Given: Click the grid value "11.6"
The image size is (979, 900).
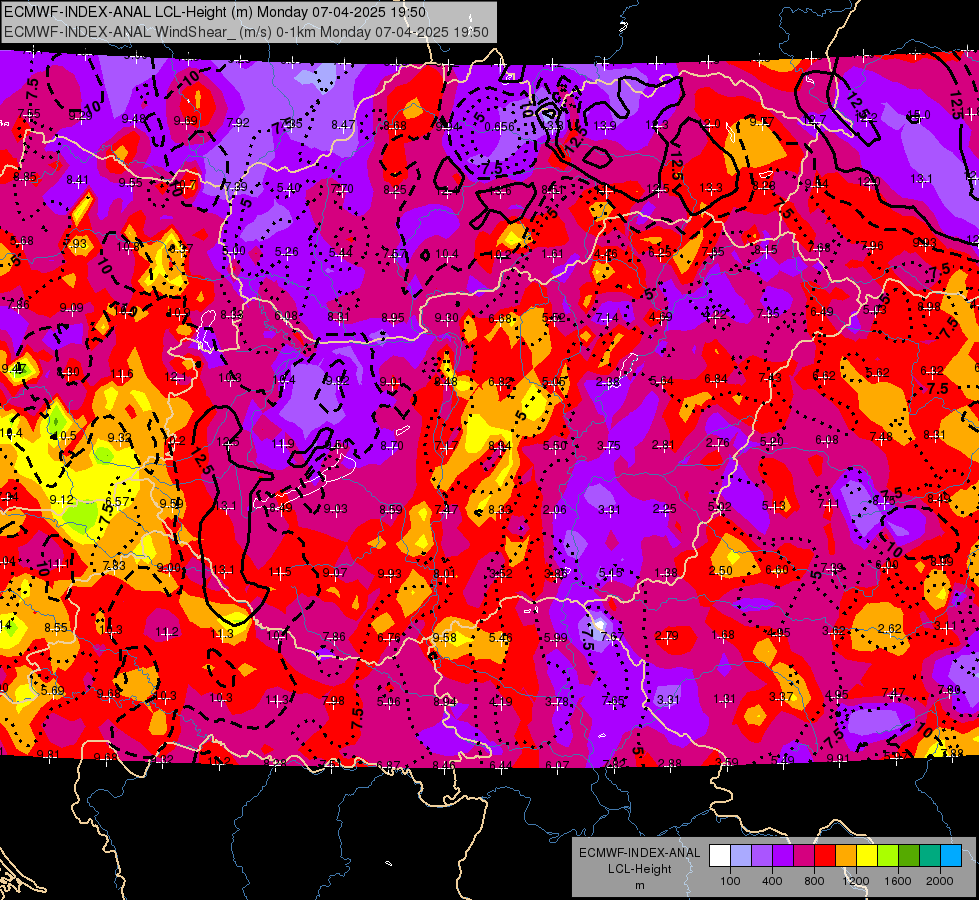Looking at the screenshot, I should click(122, 374).
